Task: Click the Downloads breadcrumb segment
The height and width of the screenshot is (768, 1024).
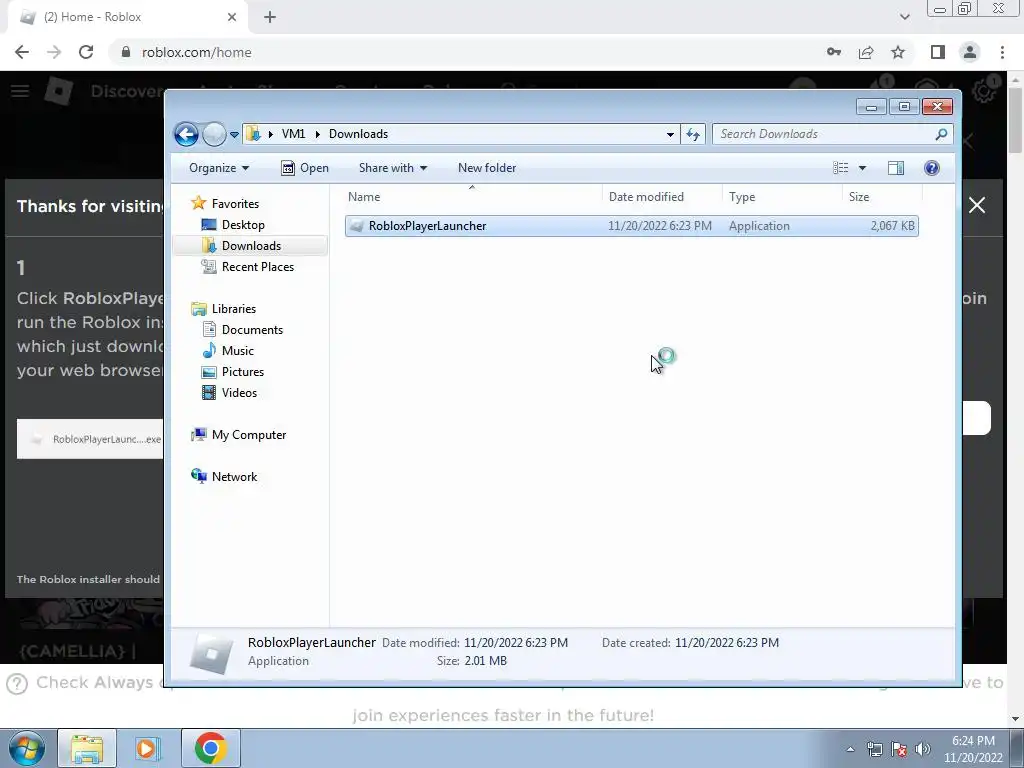Action: pos(359,134)
